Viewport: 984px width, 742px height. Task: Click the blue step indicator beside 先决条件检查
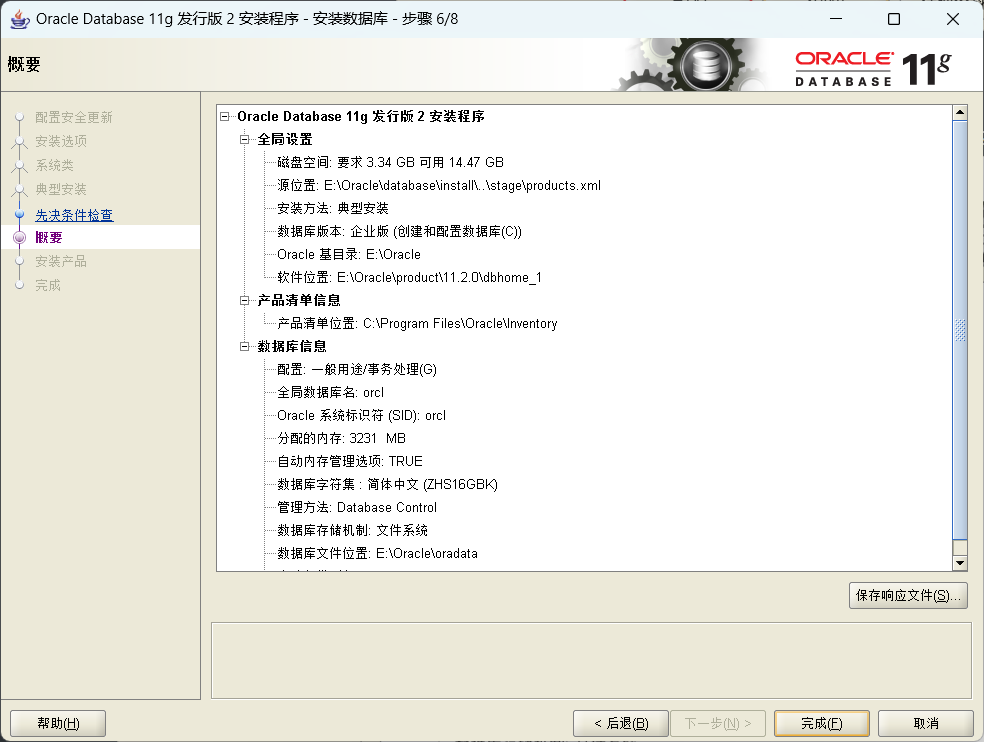pos(21,214)
